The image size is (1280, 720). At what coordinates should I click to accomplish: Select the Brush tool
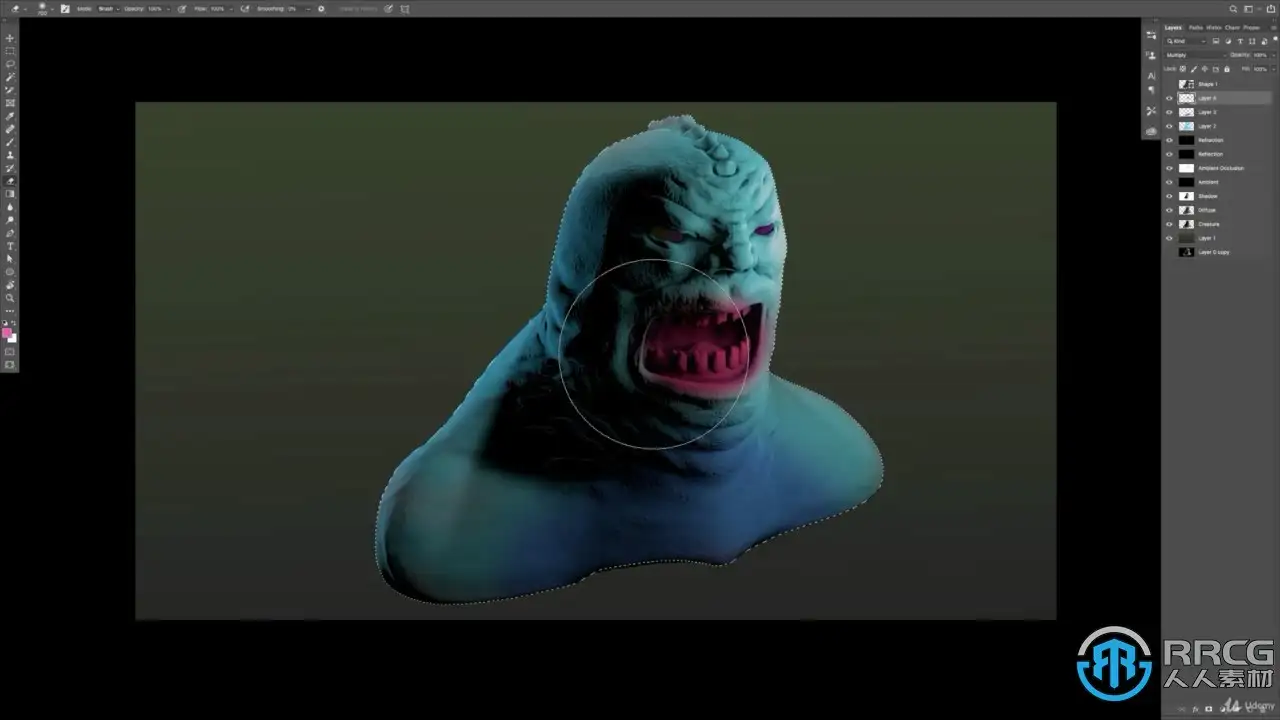(x=10, y=142)
